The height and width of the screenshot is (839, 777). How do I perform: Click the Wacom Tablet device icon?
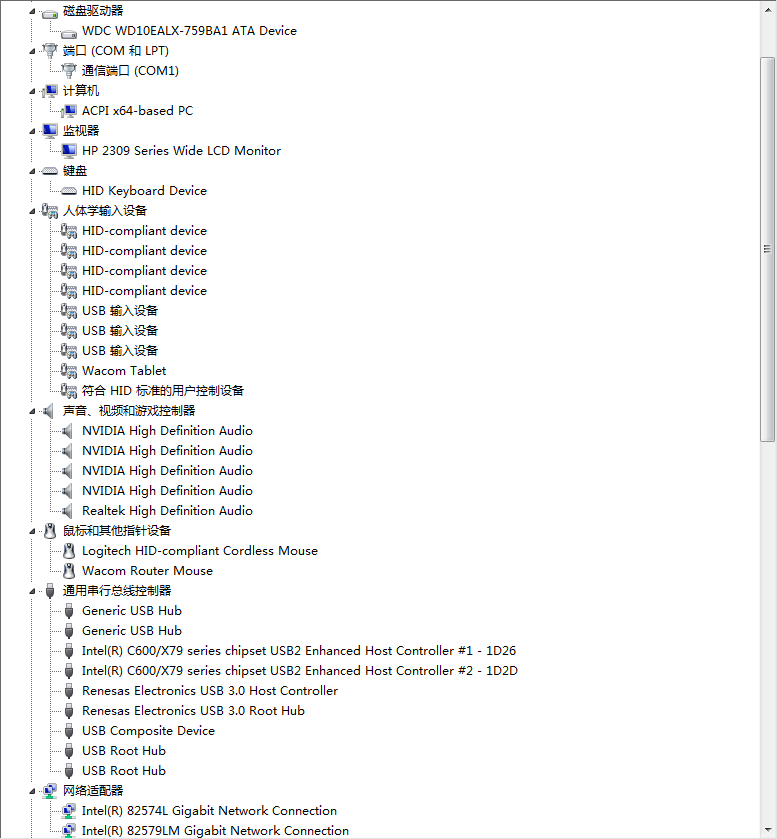(68, 371)
